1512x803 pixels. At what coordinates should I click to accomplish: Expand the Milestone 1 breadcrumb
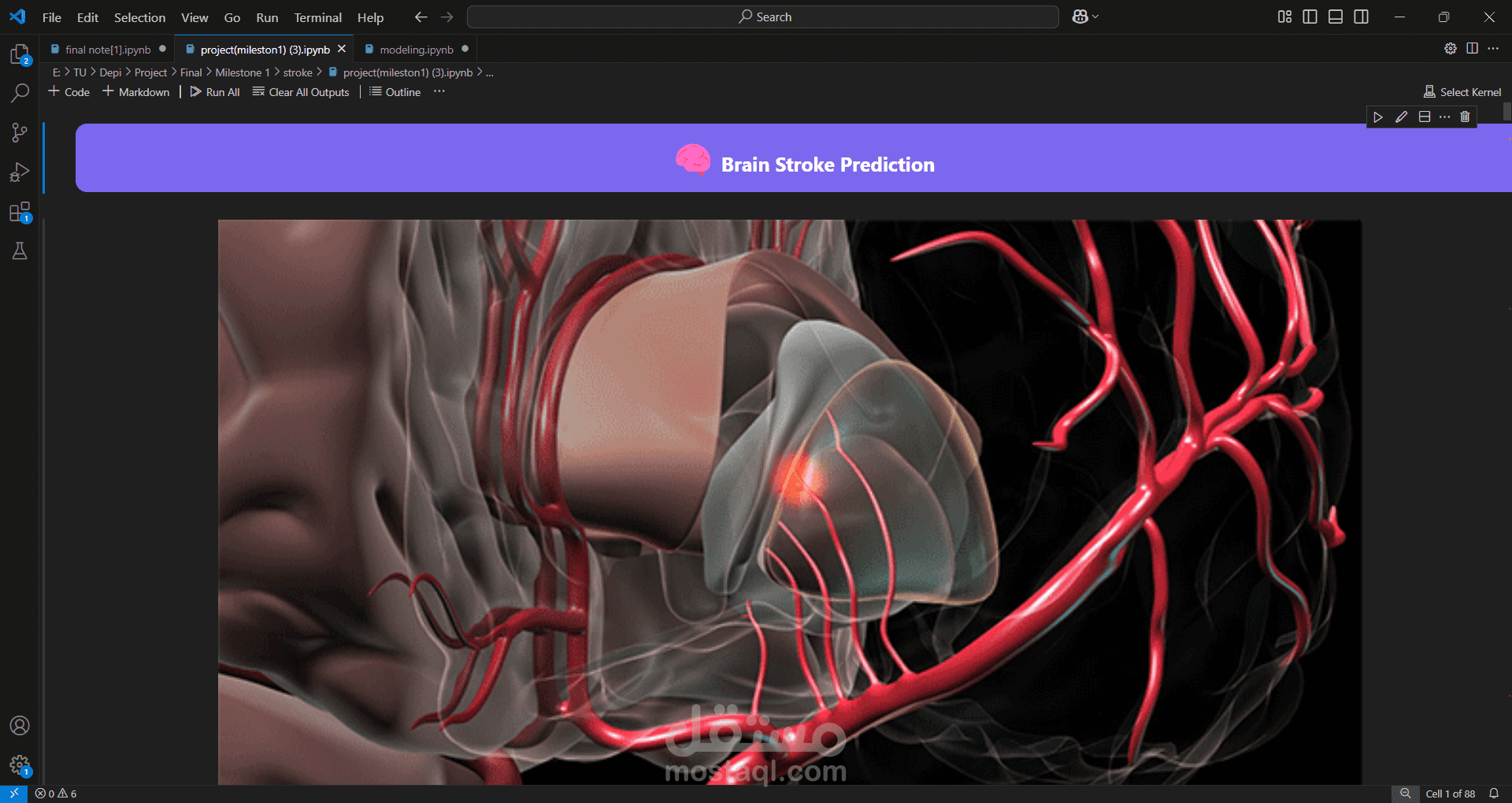pyautogui.click(x=242, y=72)
